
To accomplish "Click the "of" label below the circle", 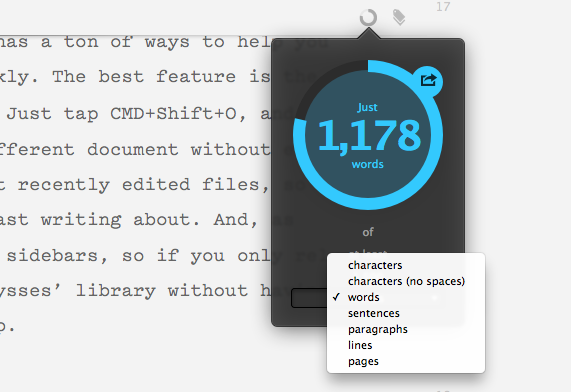I will 368,232.
